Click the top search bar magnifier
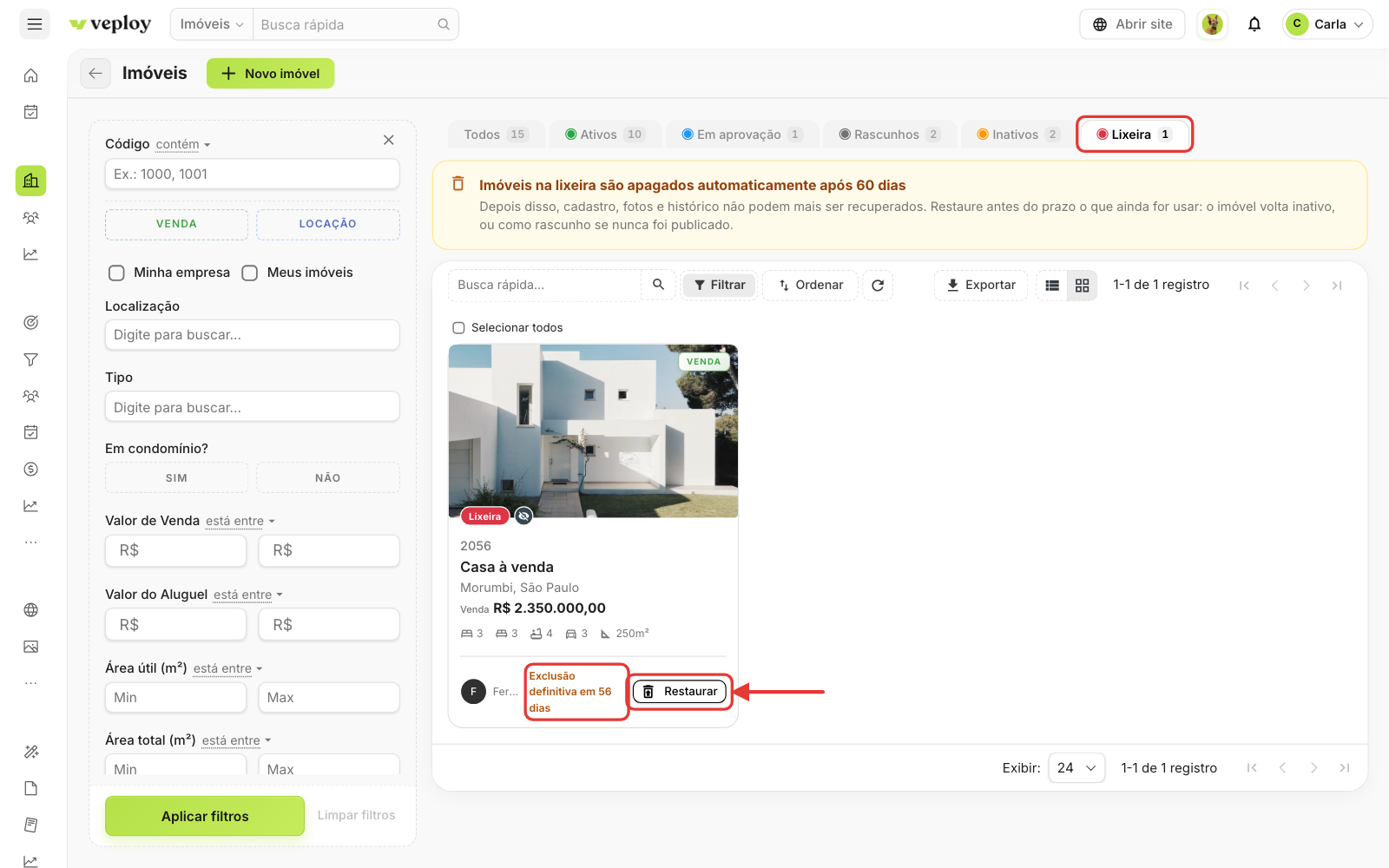 (444, 24)
